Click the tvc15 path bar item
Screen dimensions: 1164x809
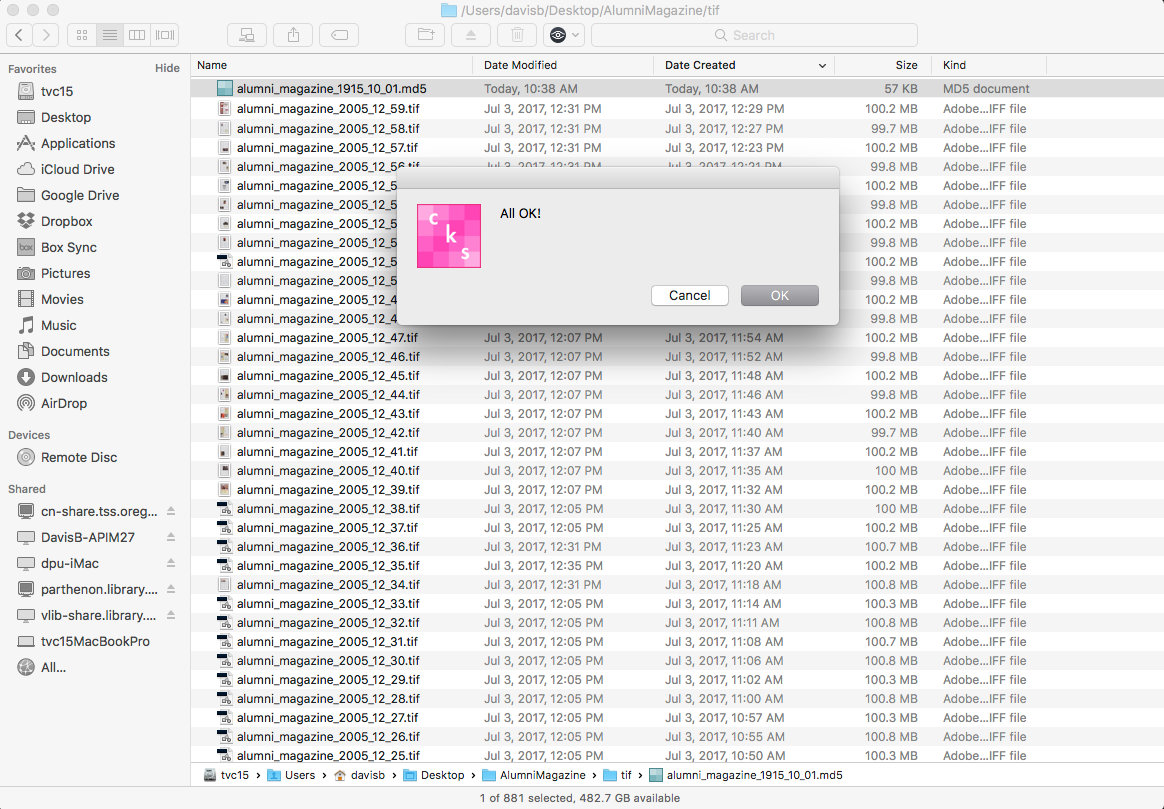click(x=226, y=775)
